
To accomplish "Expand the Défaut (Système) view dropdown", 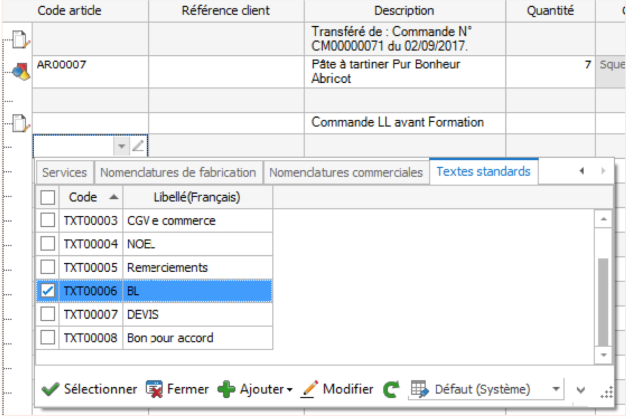I will pos(556,389).
